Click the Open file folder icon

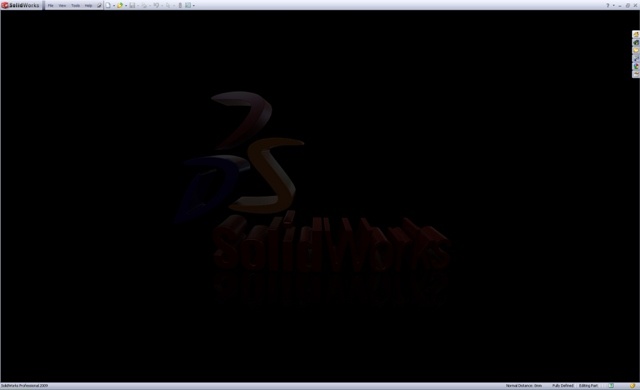coord(120,5)
